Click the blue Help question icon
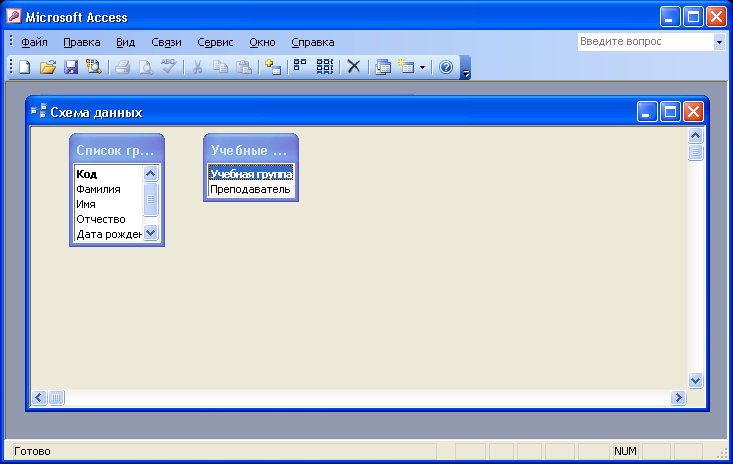Image resolution: width=733 pixels, height=464 pixels. pos(446,67)
